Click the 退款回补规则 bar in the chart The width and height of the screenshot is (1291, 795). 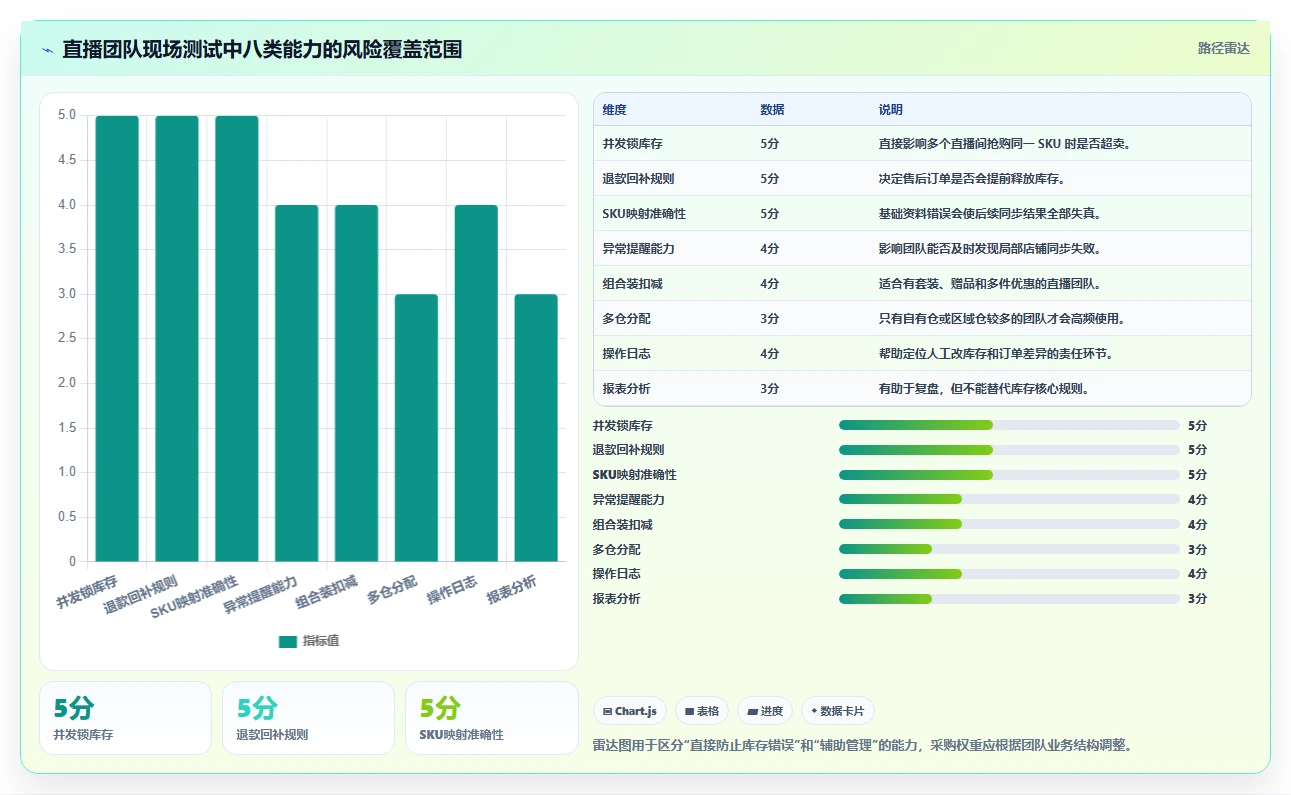pos(177,338)
